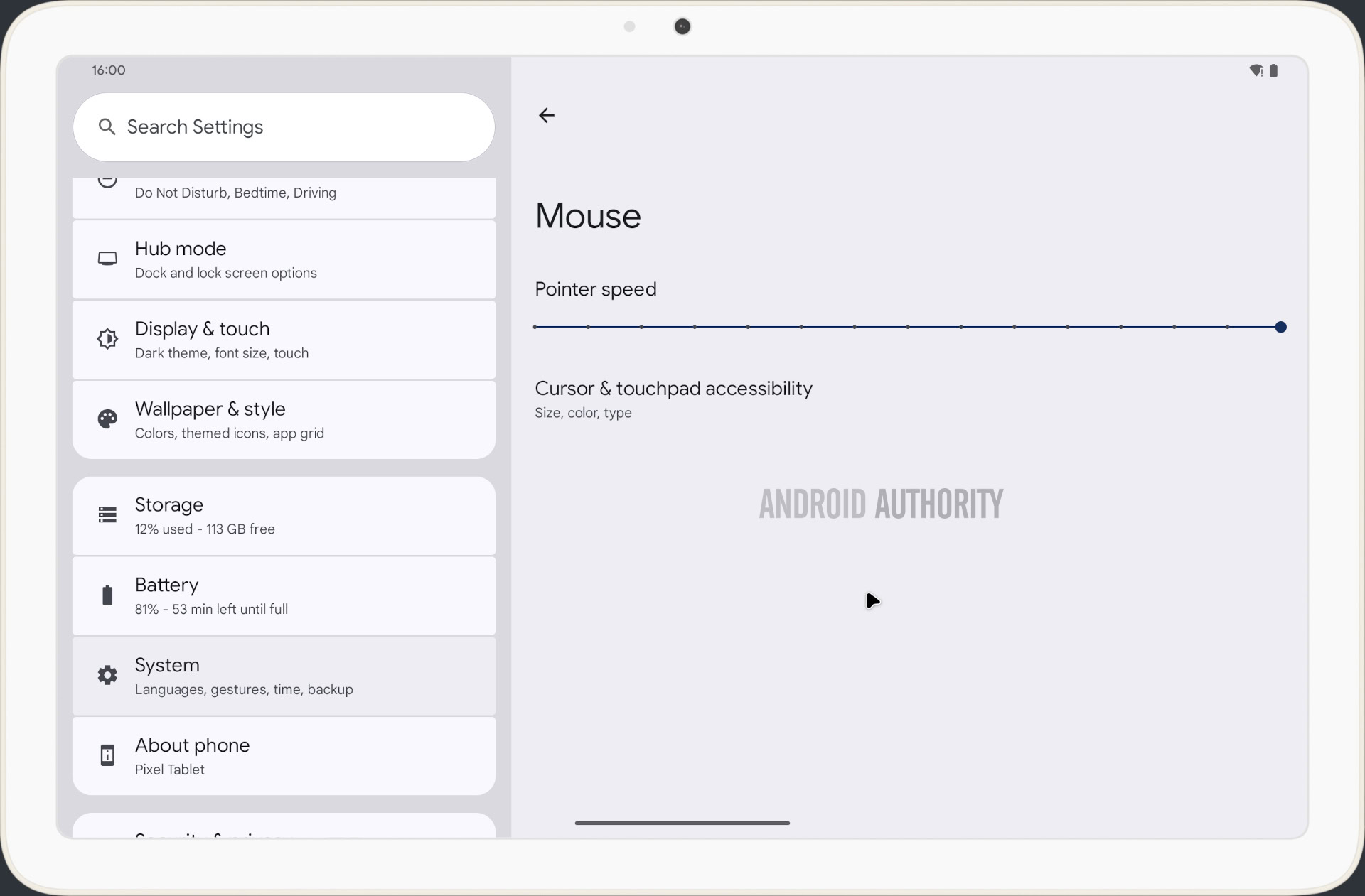Image resolution: width=1365 pixels, height=896 pixels.
Task: Click the System gear icon
Action: (107, 675)
